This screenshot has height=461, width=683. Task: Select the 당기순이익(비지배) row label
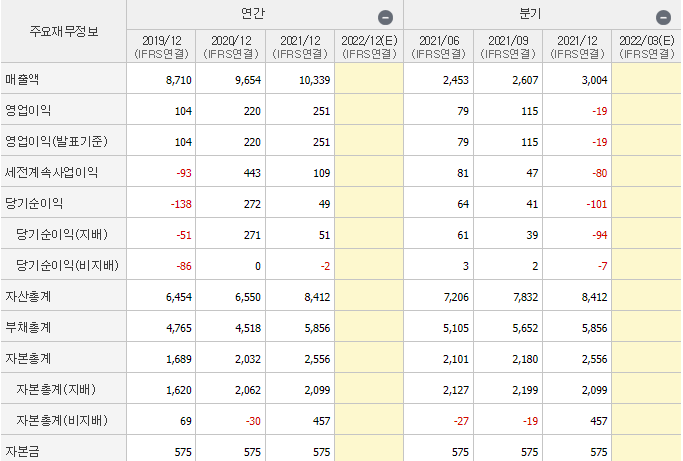[68, 265]
